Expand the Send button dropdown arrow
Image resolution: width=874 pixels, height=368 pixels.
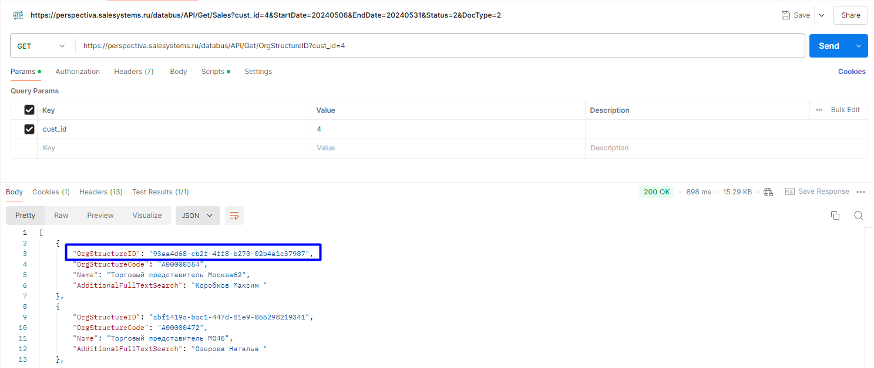[x=858, y=46]
